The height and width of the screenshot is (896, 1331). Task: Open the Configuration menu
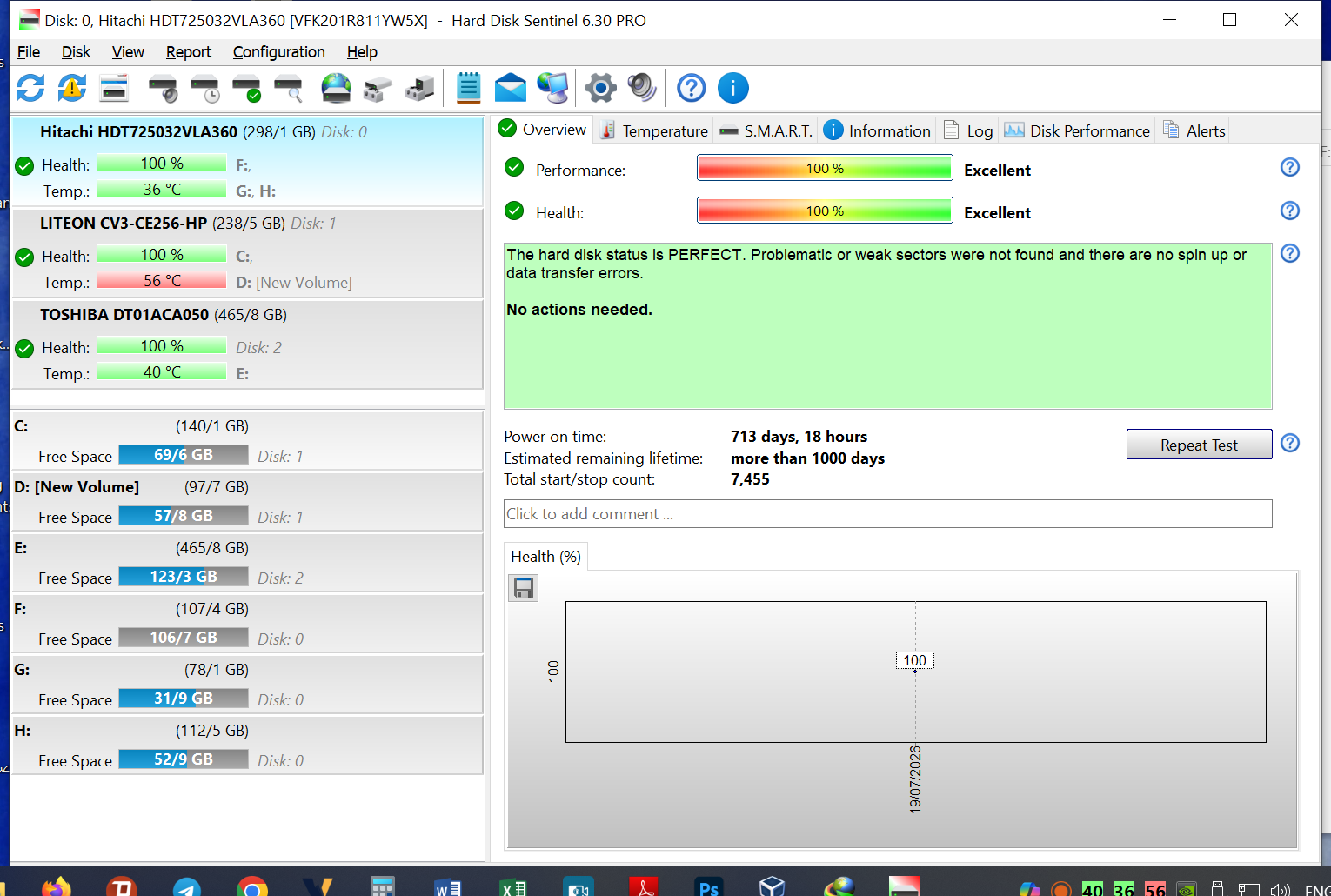coord(278,52)
